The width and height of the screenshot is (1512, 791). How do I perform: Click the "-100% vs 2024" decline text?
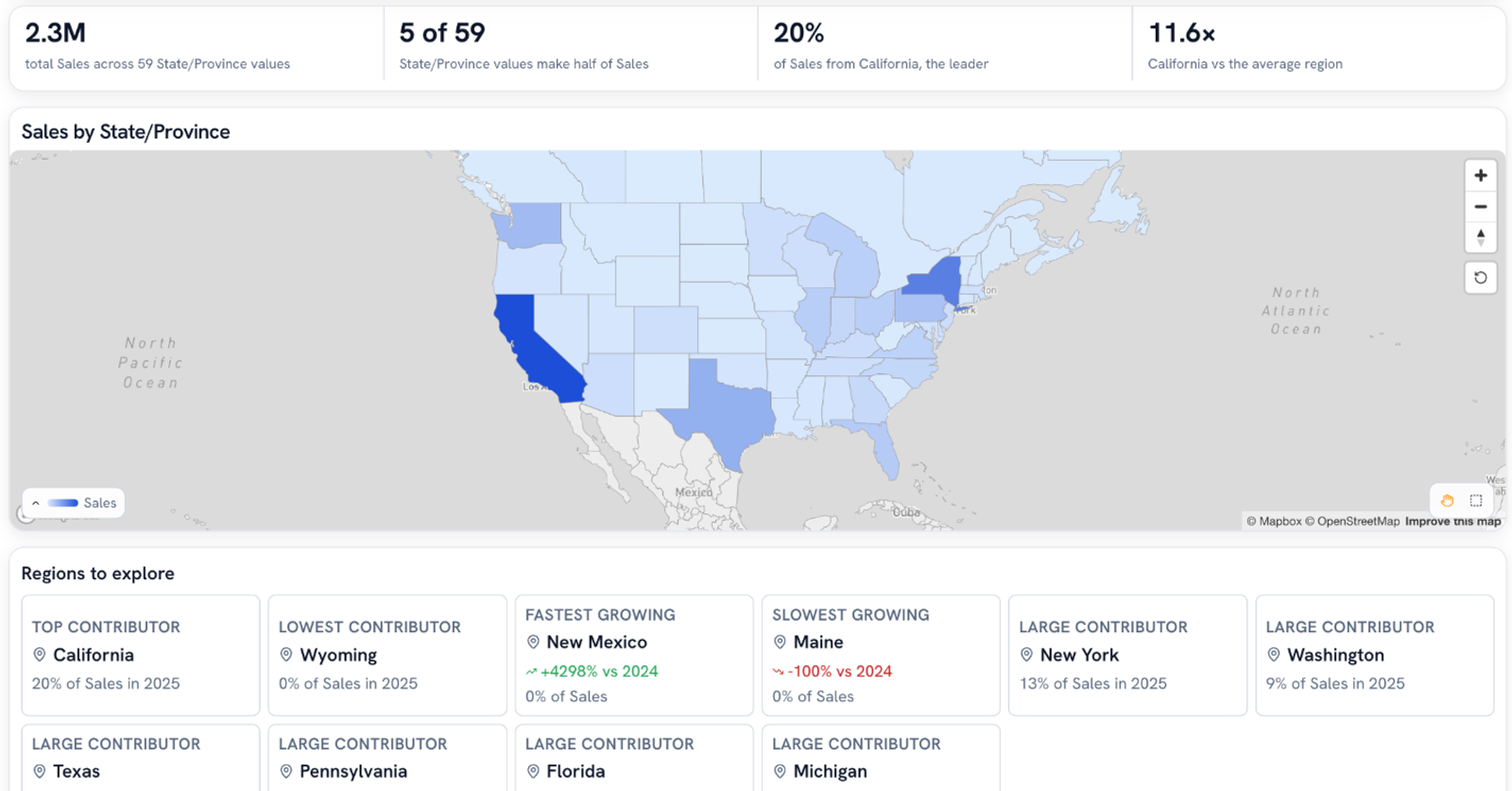coord(840,671)
